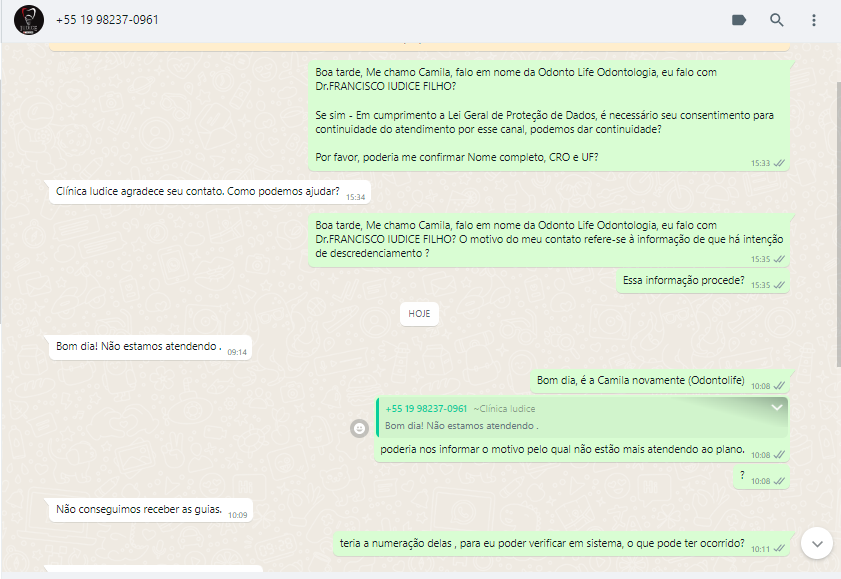Select incoming "Bom dia! Não estamos atendendo ." at 09:14
Viewport: 841px width, 579px height.
150,347
